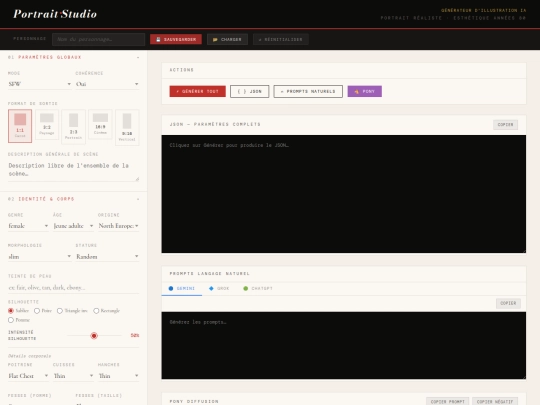Screen dimensions: 540x405
Task: Copy the JSON paramètres complets output
Action: pyautogui.click(x=505, y=125)
